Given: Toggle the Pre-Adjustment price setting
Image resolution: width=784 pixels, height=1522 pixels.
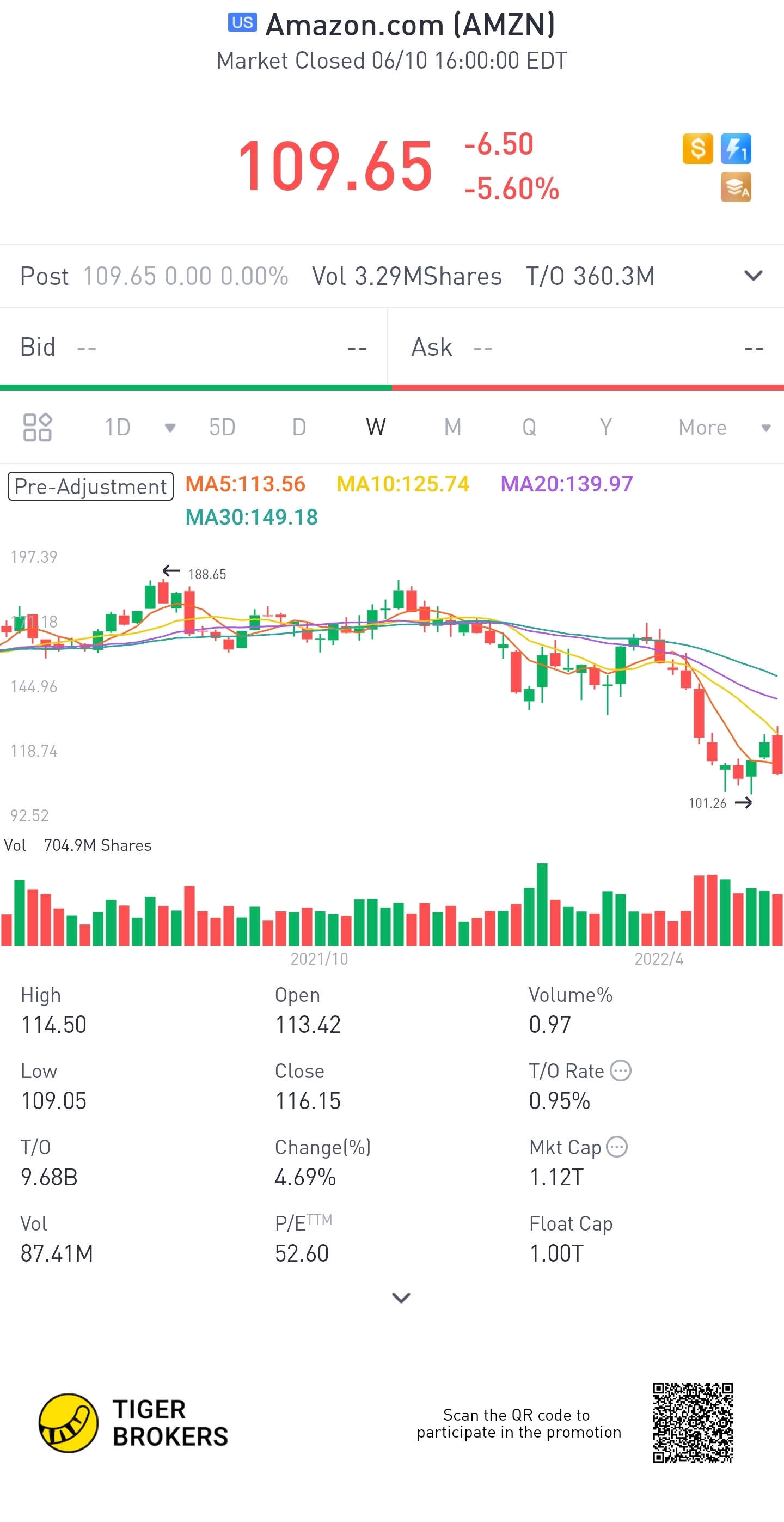Looking at the screenshot, I should coord(90,486).
